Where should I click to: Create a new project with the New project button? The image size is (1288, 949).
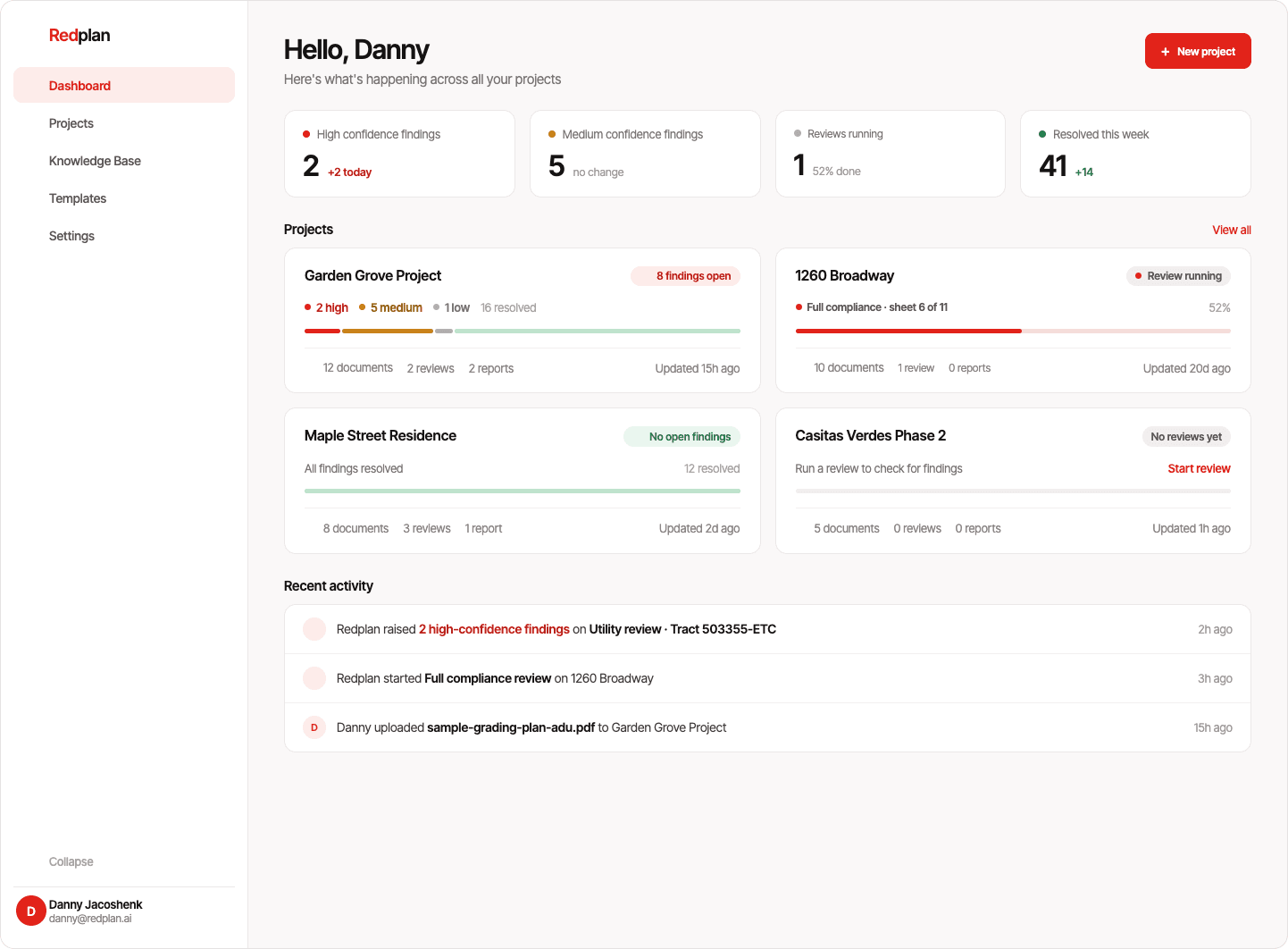[1198, 51]
